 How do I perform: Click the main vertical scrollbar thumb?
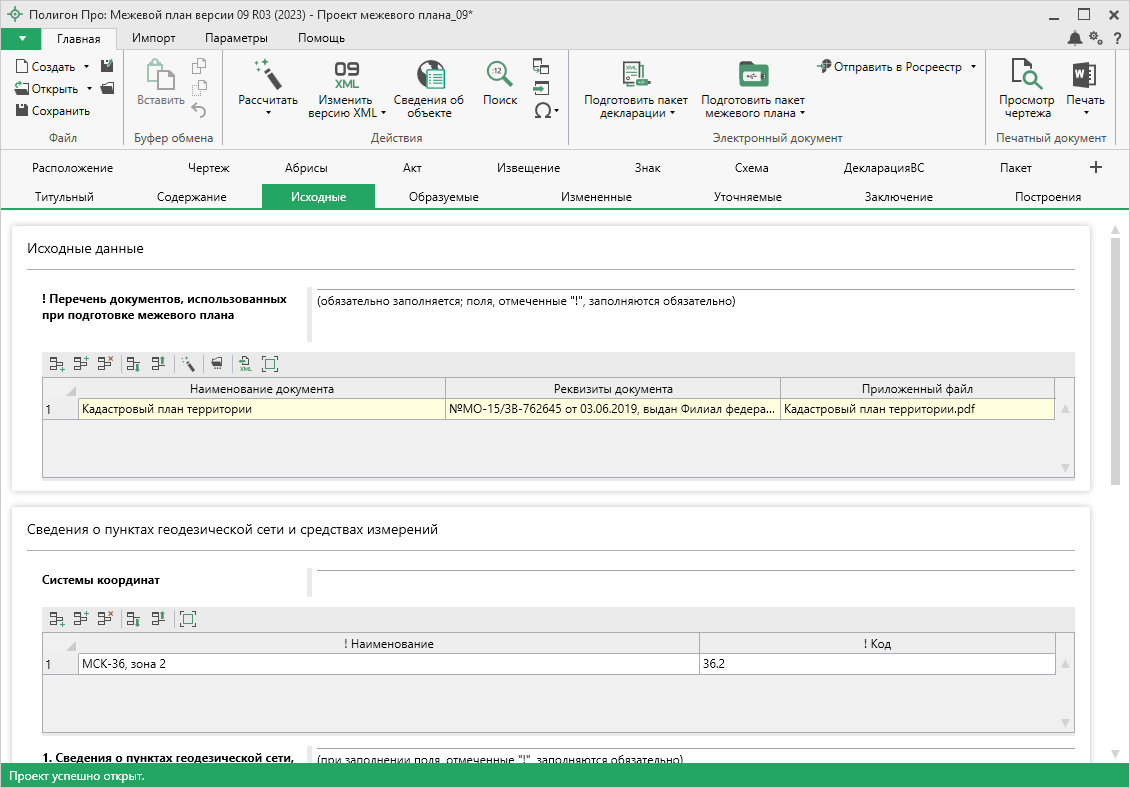tap(1115, 360)
